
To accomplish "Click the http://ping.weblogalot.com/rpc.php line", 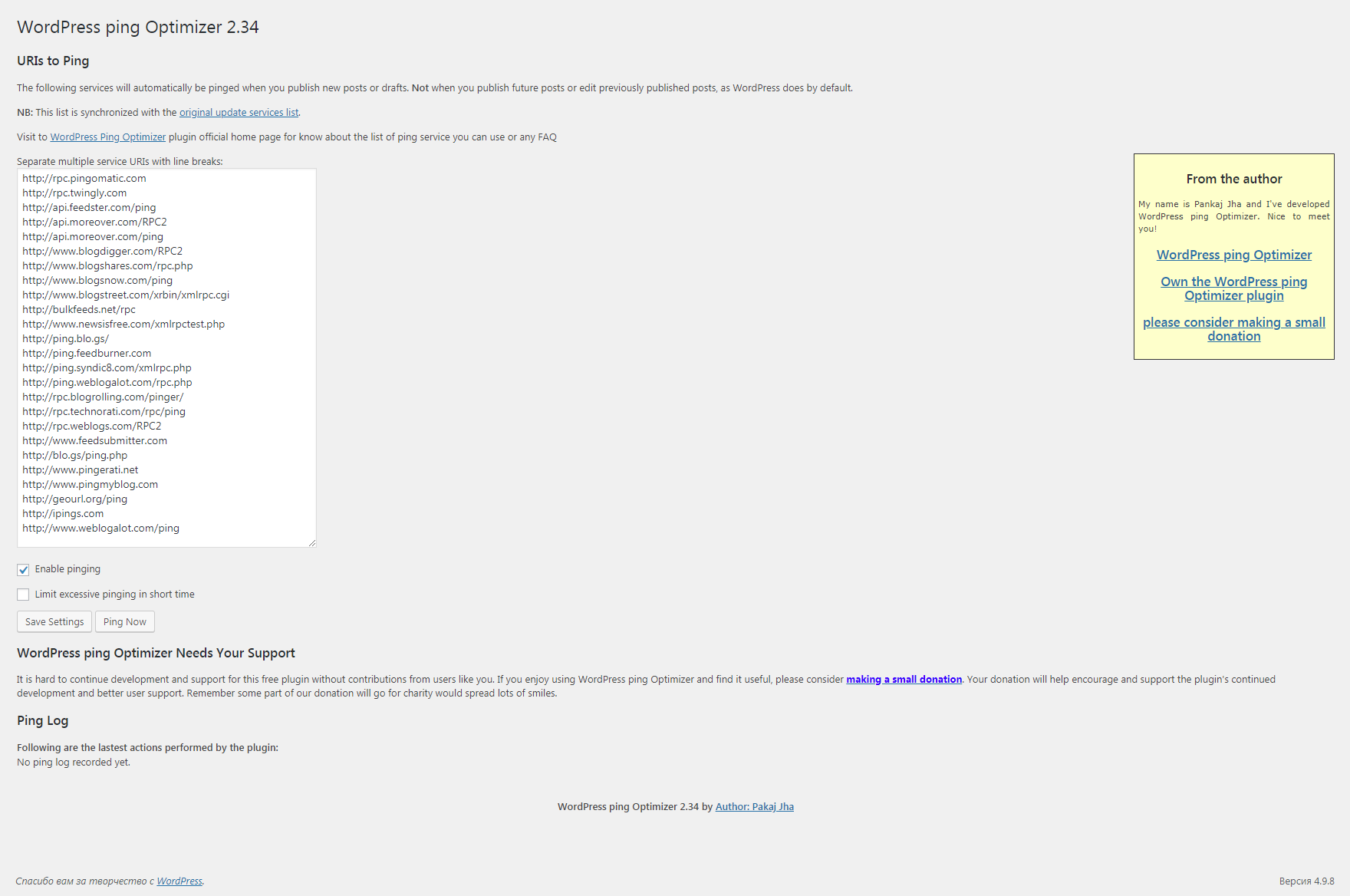I will 107,382.
